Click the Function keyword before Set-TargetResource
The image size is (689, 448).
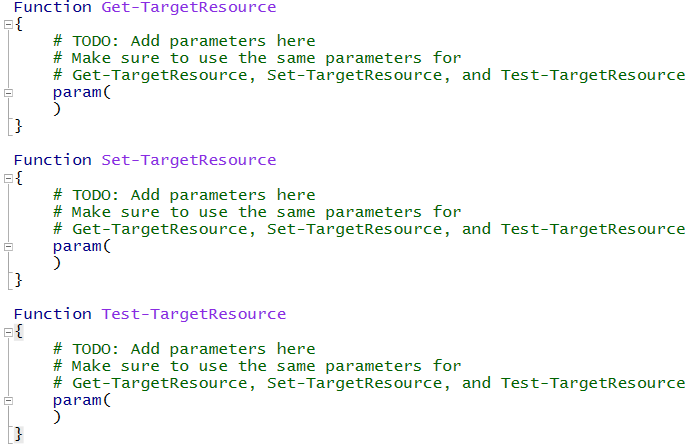point(52,160)
